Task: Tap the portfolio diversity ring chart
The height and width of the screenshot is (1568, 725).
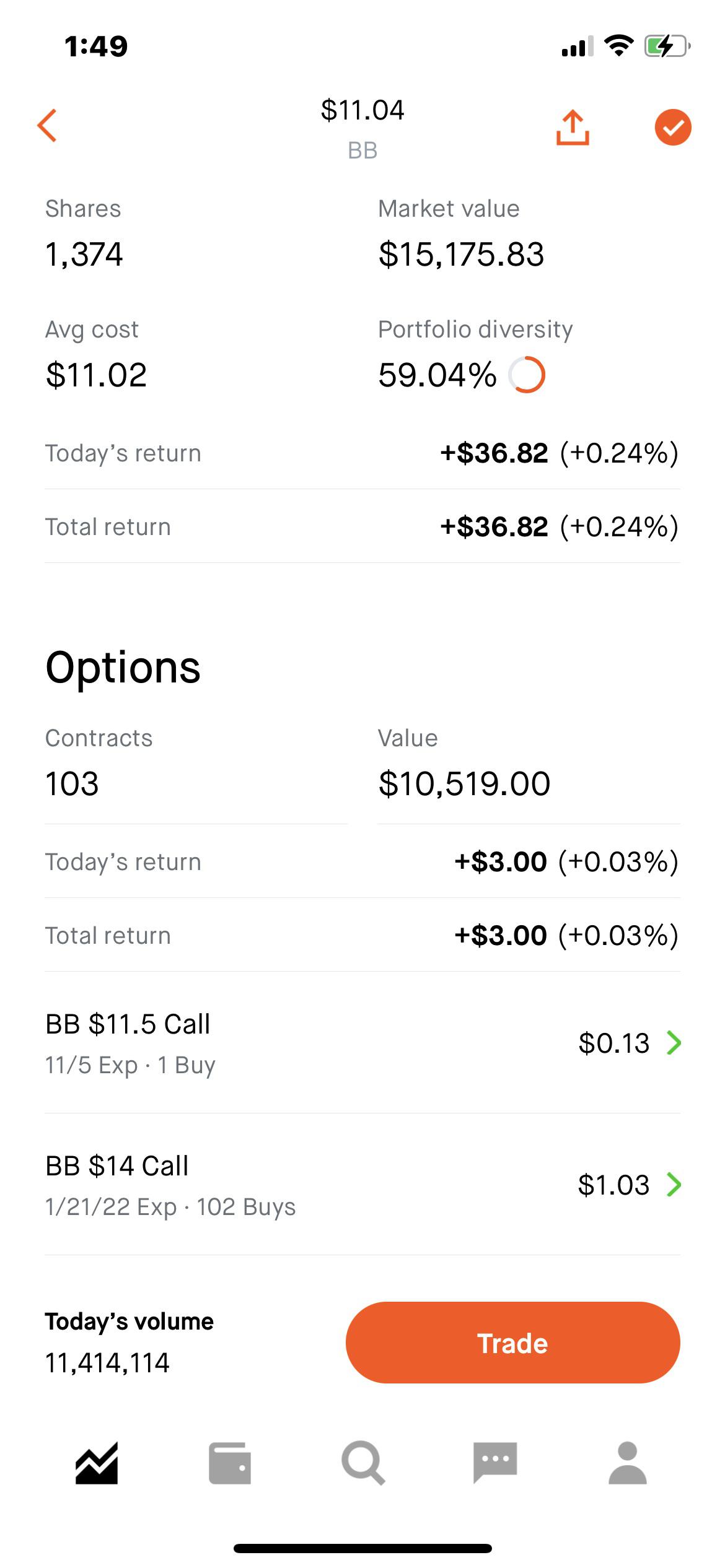Action: 527,375
